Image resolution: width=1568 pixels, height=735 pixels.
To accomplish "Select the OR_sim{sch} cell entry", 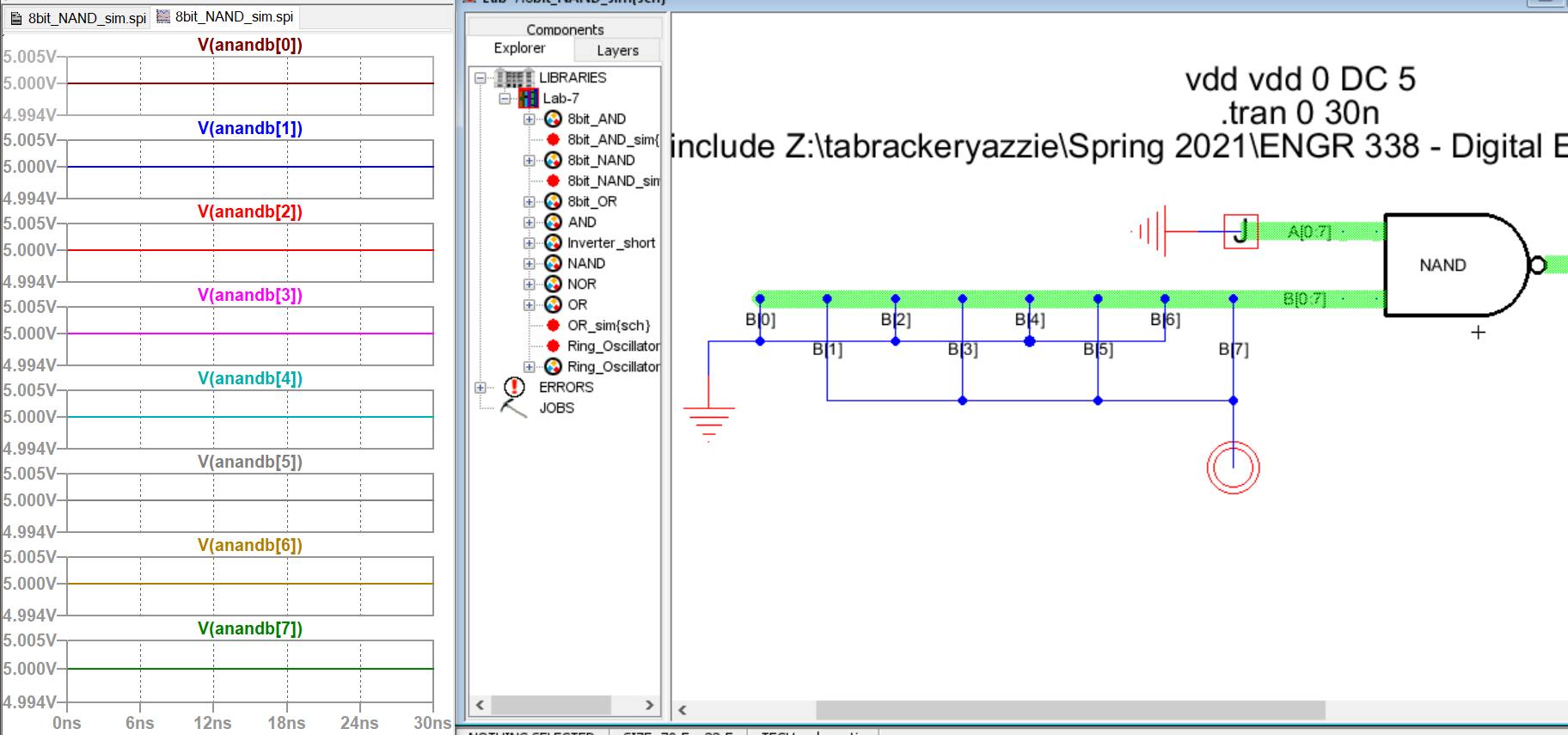I will [609, 326].
